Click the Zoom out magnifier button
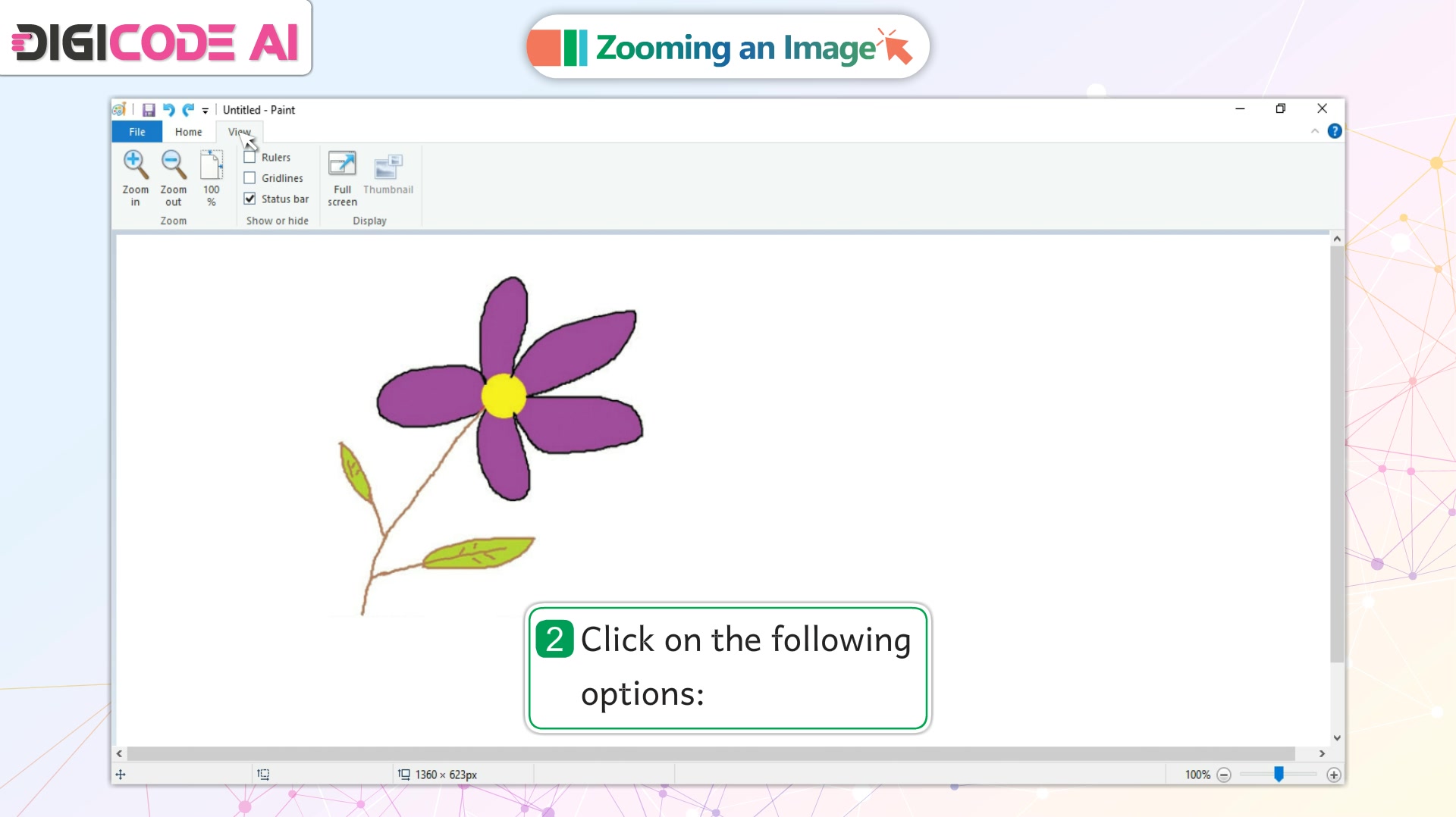This screenshot has width=1456, height=817. point(173,177)
